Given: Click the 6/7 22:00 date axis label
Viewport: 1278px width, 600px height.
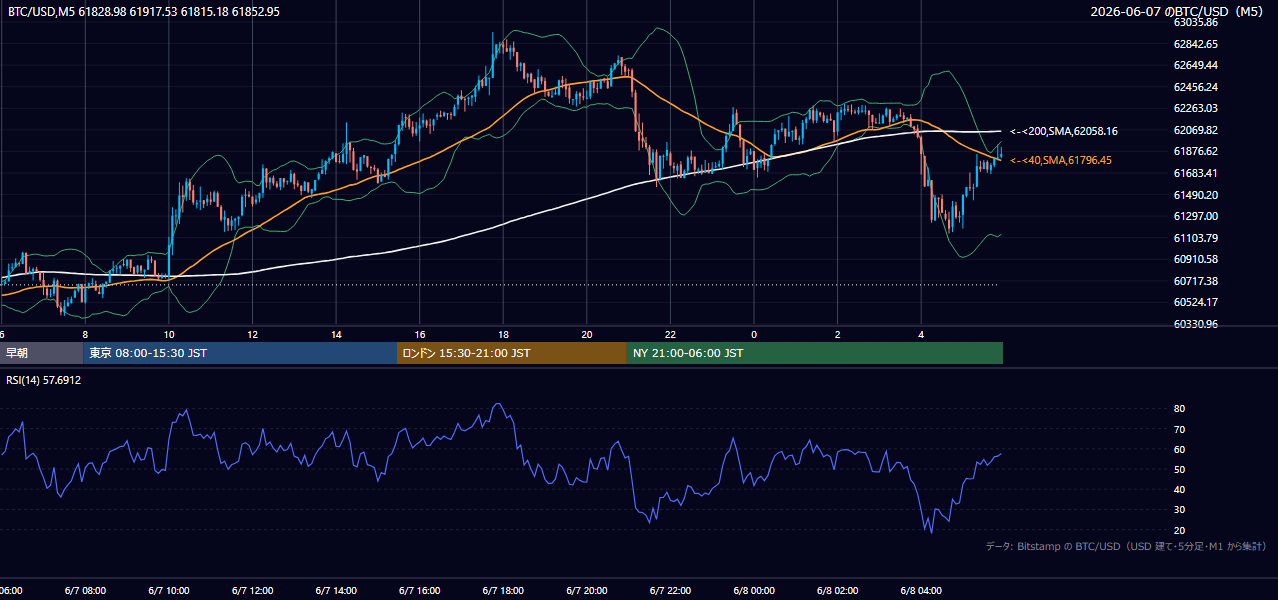Looking at the screenshot, I should 670,591.
